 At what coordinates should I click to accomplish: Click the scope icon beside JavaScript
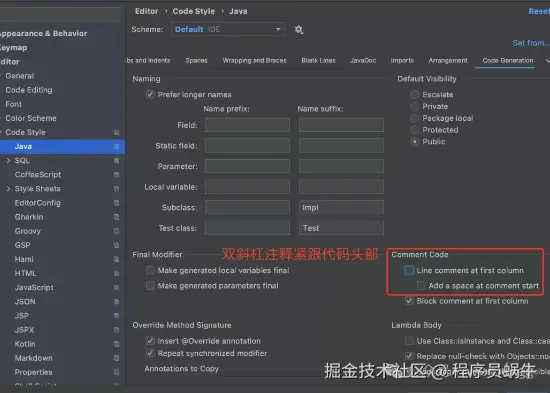(116, 287)
